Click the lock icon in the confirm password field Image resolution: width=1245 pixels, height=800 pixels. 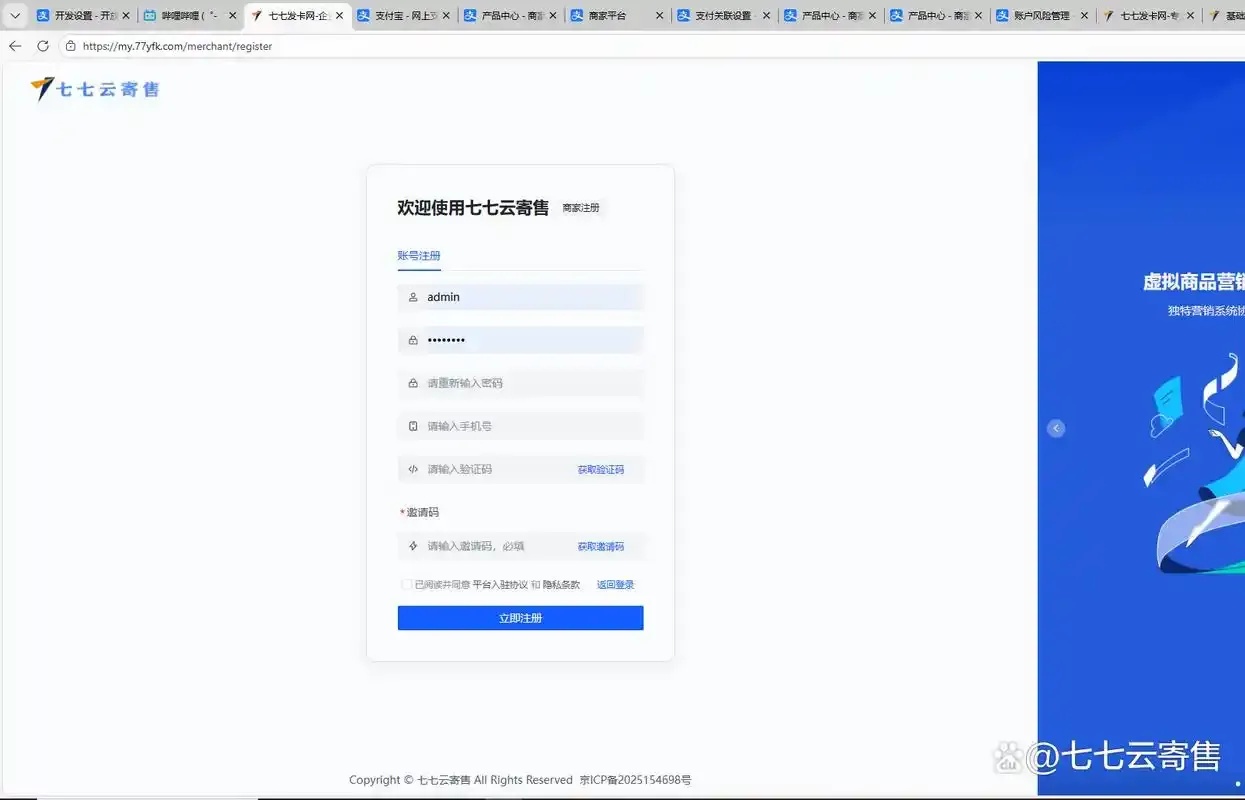[x=413, y=383]
